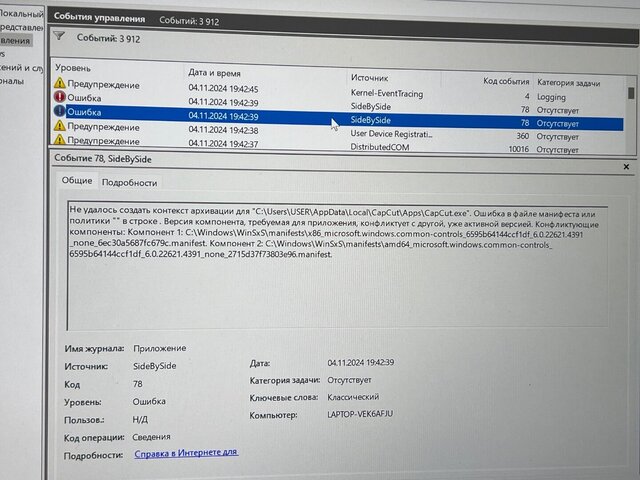The image size is (640, 480).
Task: Sort by Категория задачи column header
Action: [x=569, y=83]
